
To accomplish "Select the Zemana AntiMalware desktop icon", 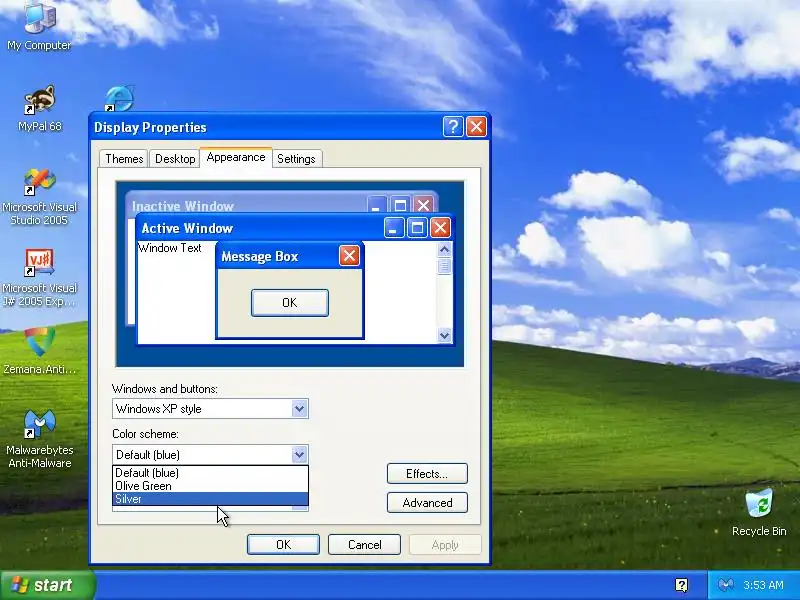I will (39, 351).
